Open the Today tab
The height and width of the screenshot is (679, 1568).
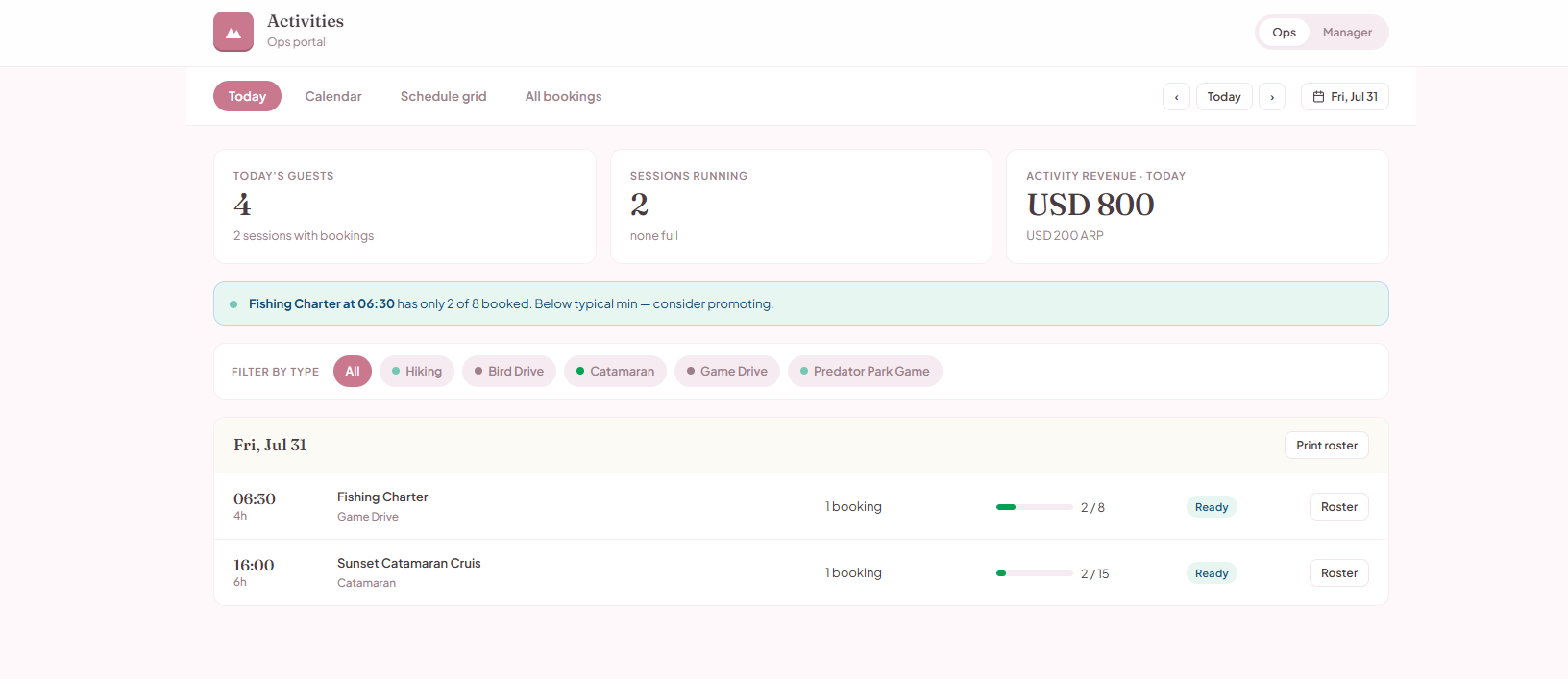(x=247, y=96)
